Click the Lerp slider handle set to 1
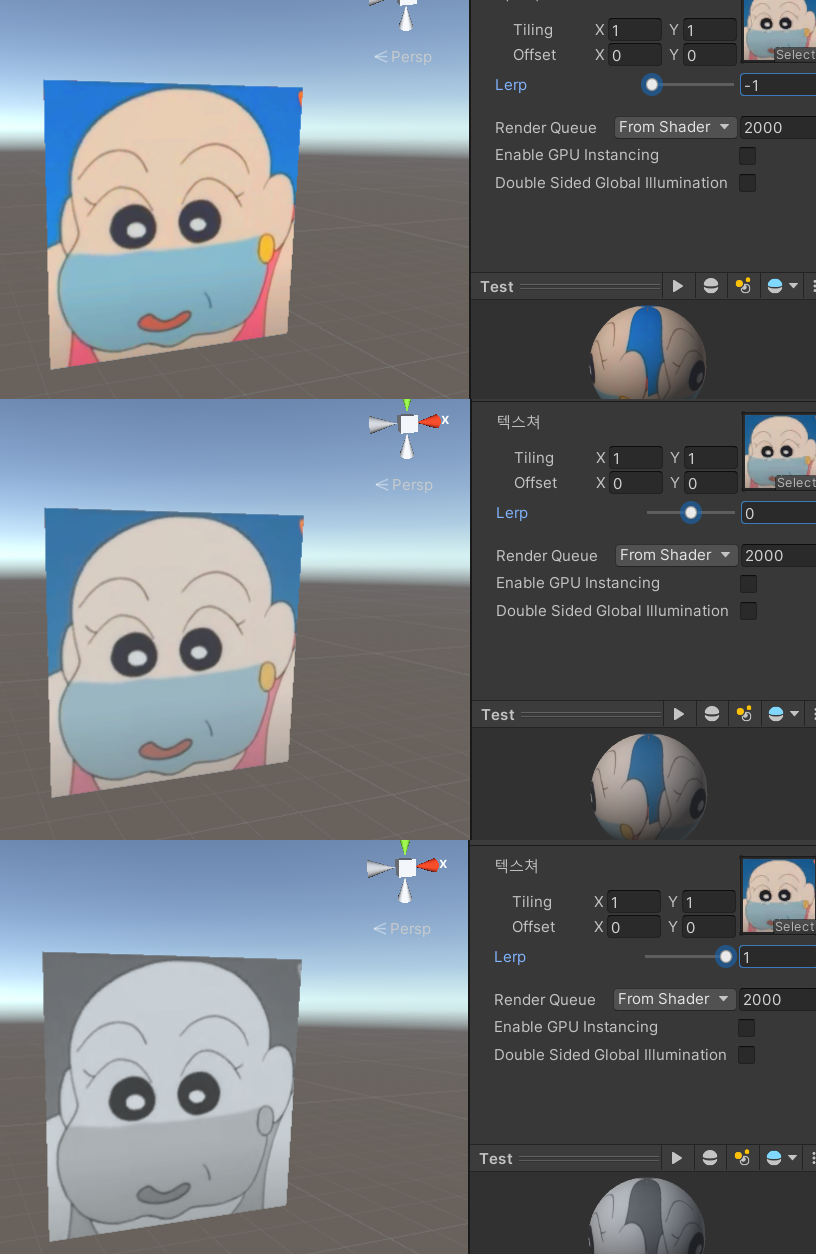The height and width of the screenshot is (1254, 816). 726,957
